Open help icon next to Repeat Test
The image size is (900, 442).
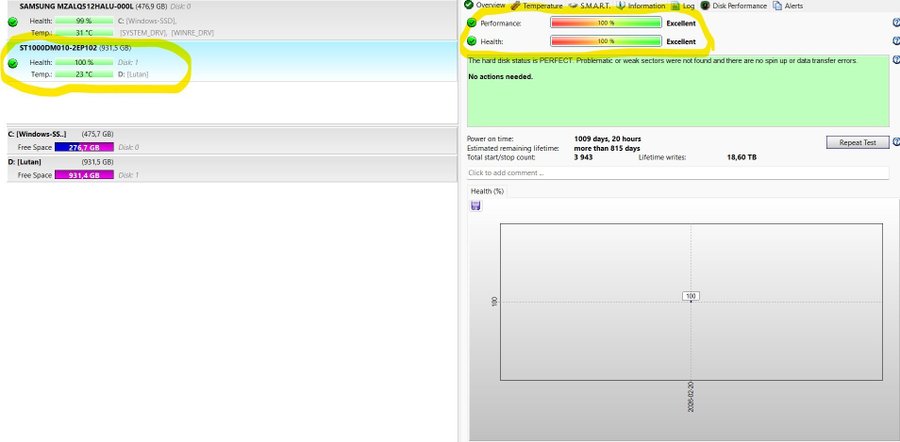[895, 142]
